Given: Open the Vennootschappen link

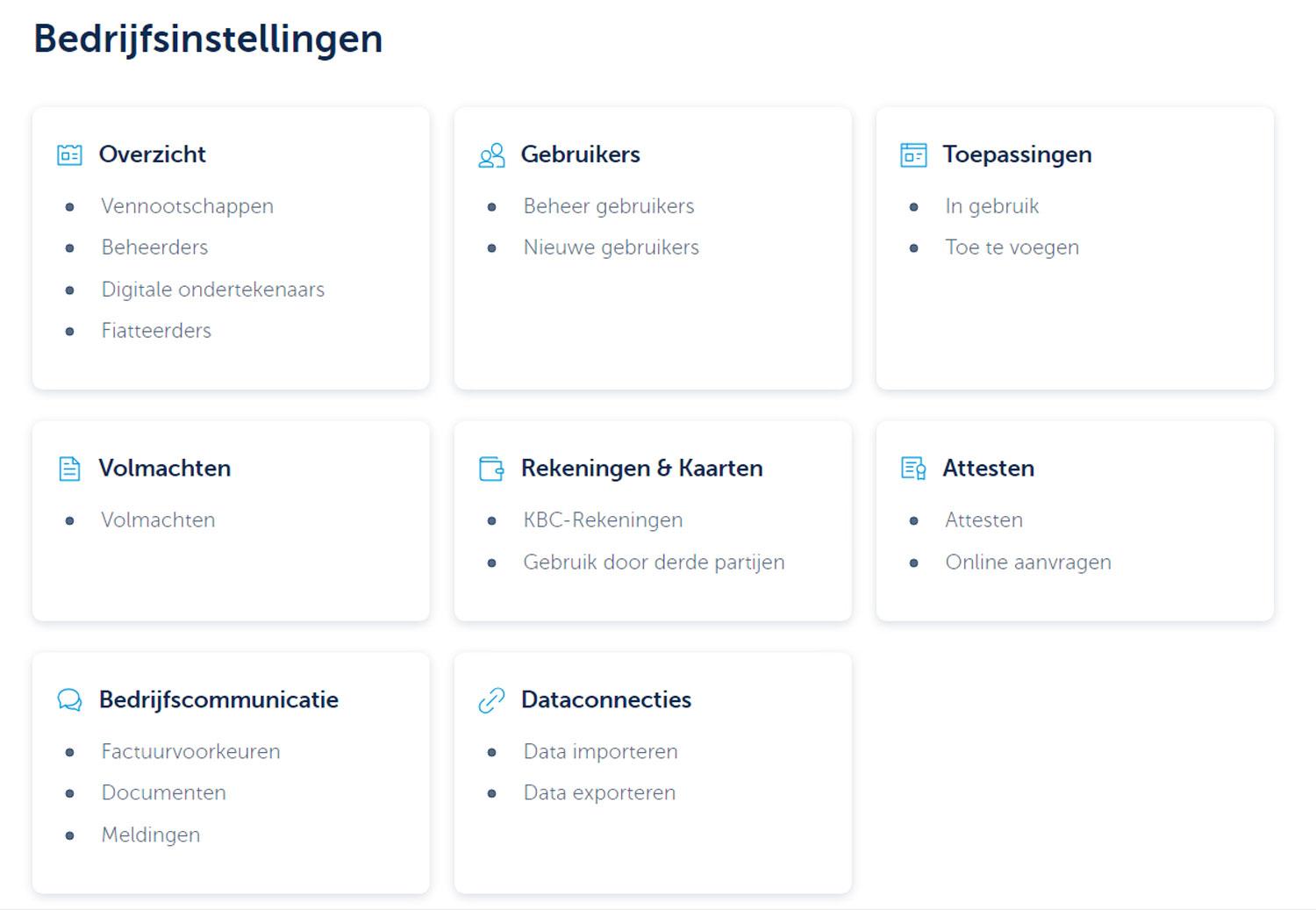Looking at the screenshot, I should [x=187, y=206].
